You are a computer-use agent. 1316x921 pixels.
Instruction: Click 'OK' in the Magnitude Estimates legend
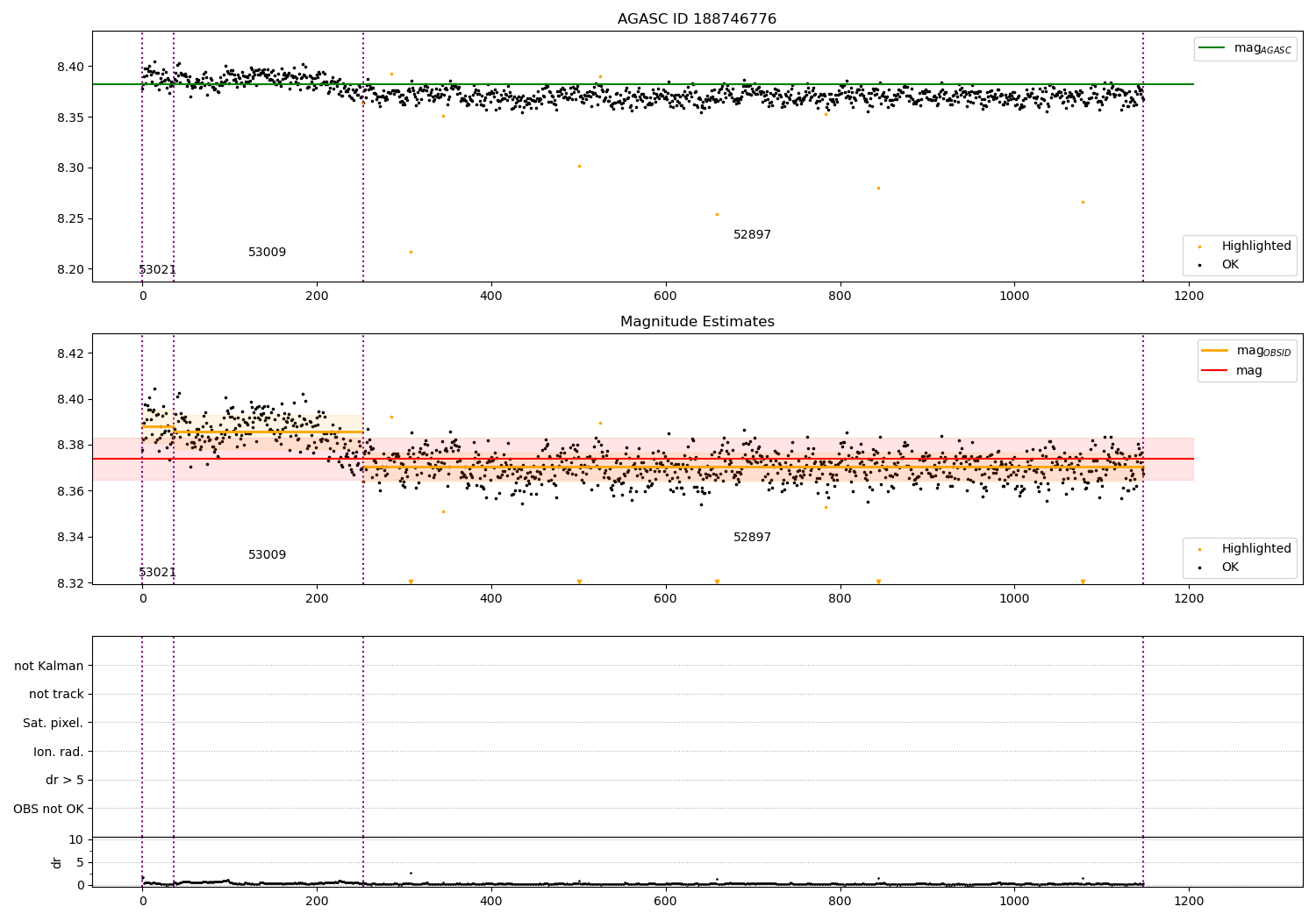coord(1219,568)
